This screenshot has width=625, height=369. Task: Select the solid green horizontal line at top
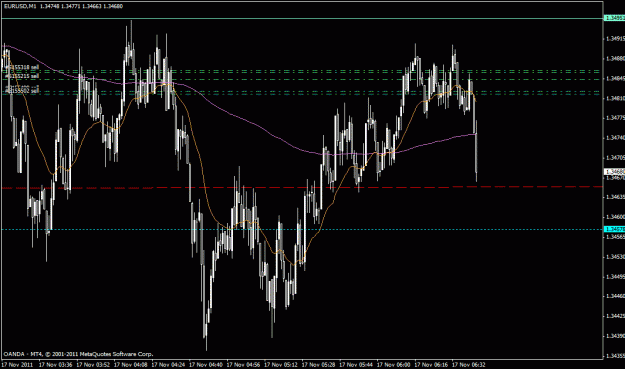pyautogui.click(x=302, y=18)
